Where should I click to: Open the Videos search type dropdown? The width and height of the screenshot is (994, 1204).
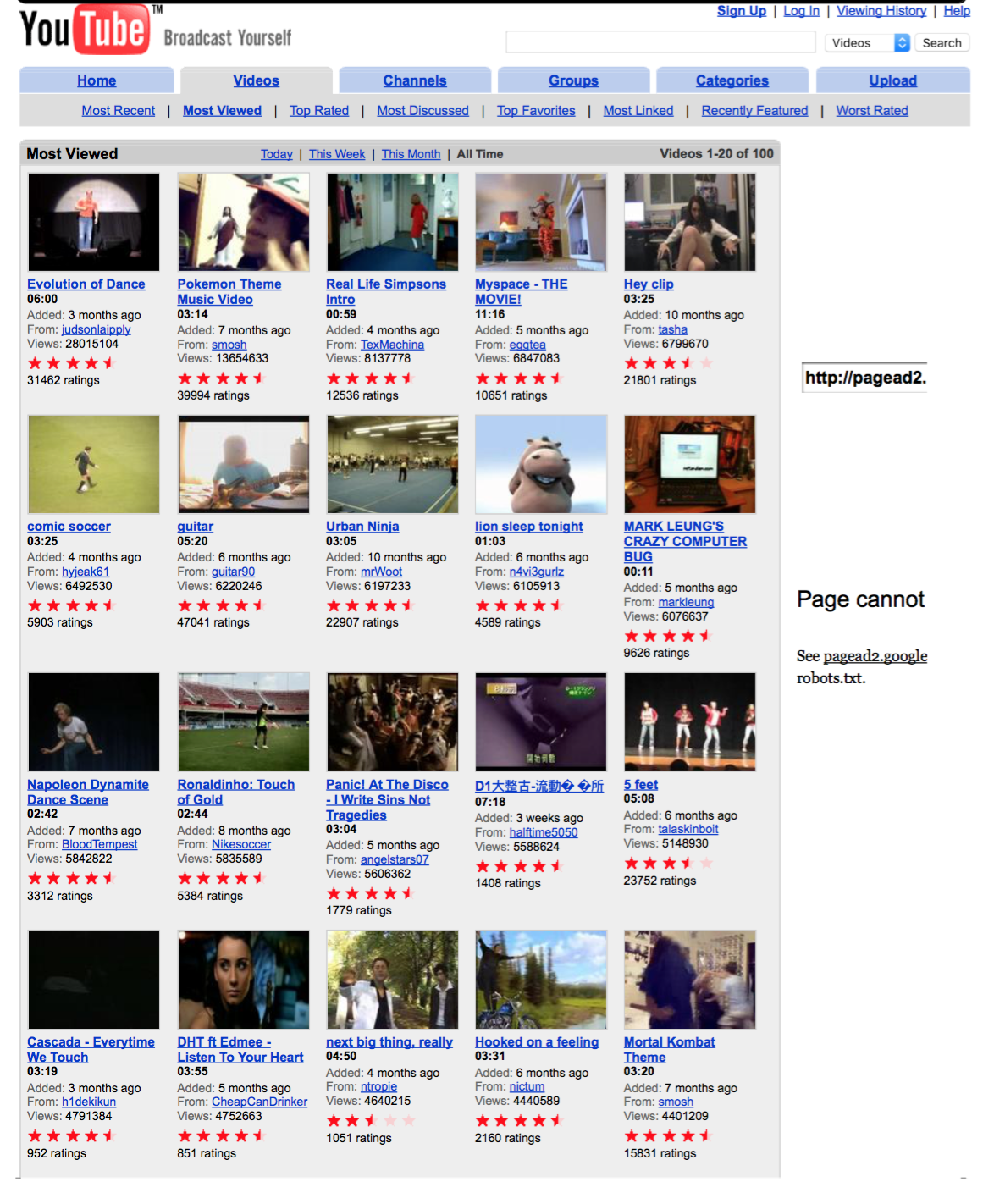867,43
